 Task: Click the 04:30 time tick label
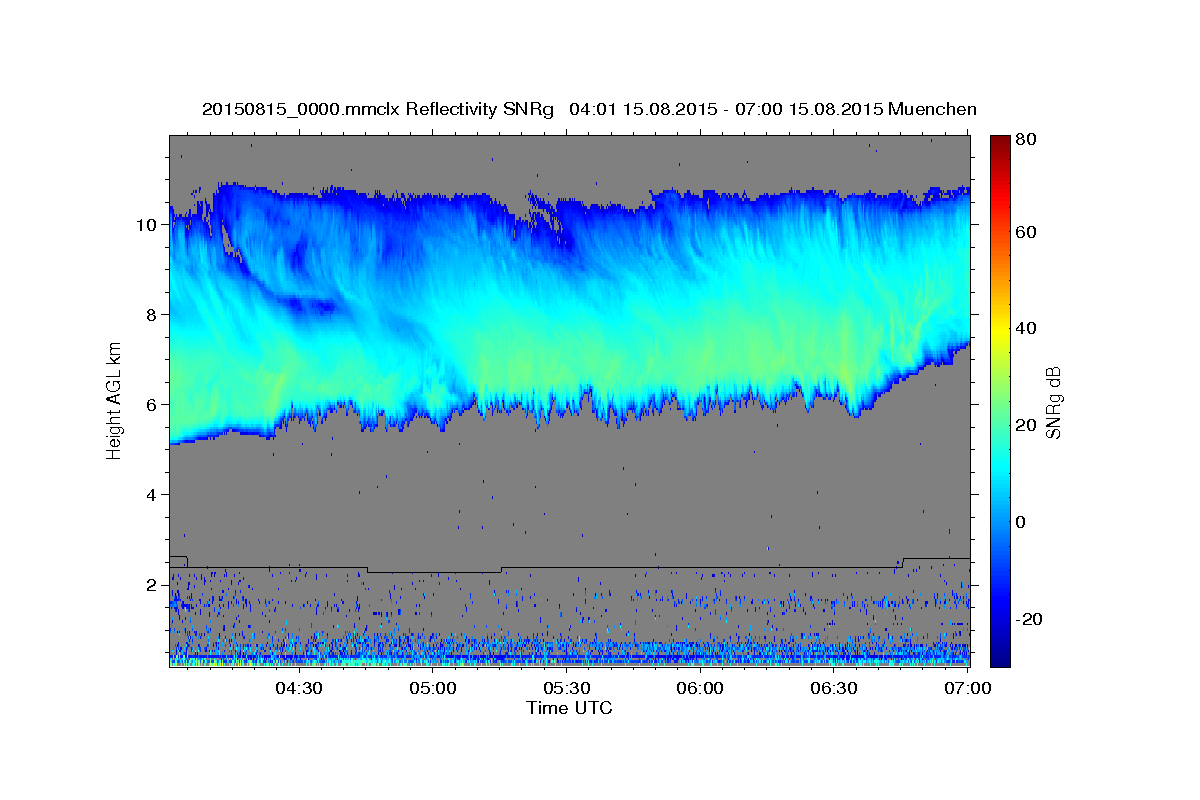tap(298, 688)
